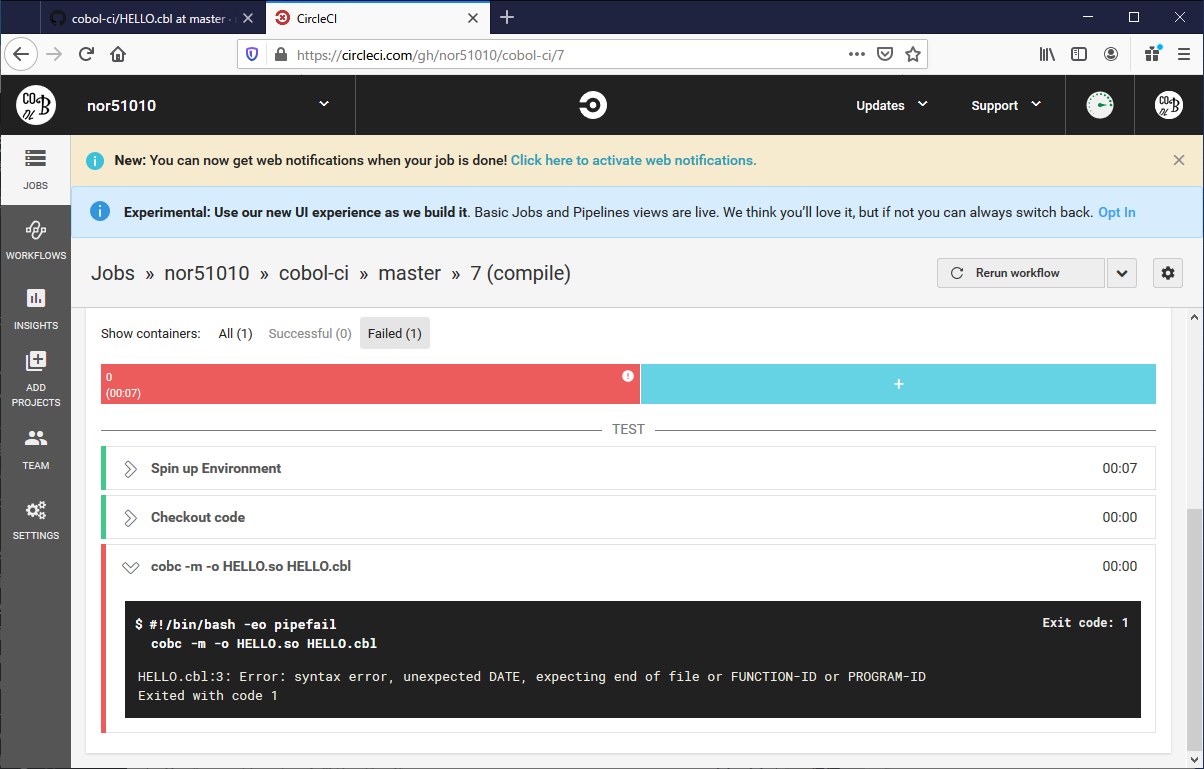Reload the current page
This screenshot has height=769, width=1204.
click(x=86, y=54)
